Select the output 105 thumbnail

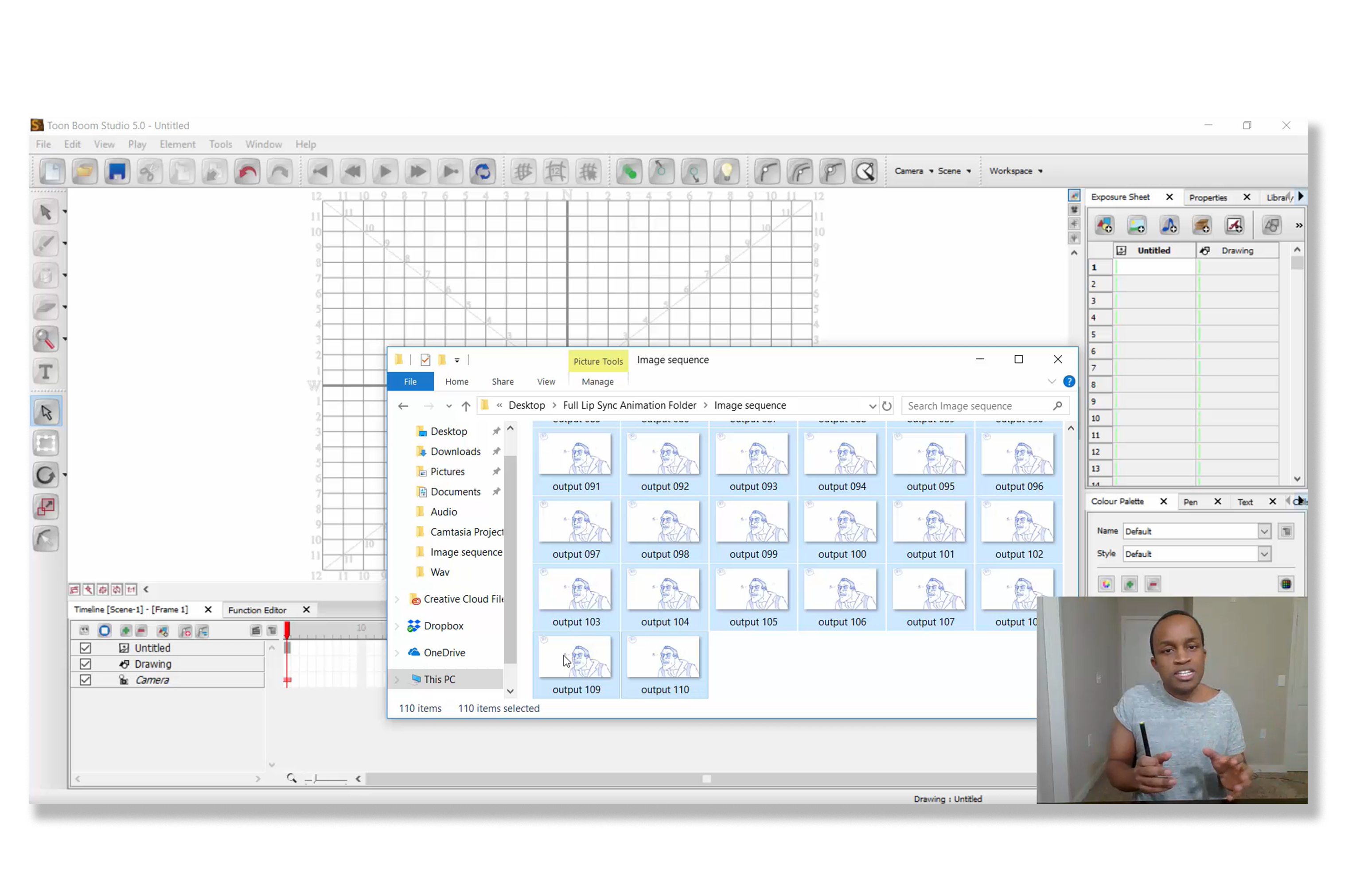(753, 597)
